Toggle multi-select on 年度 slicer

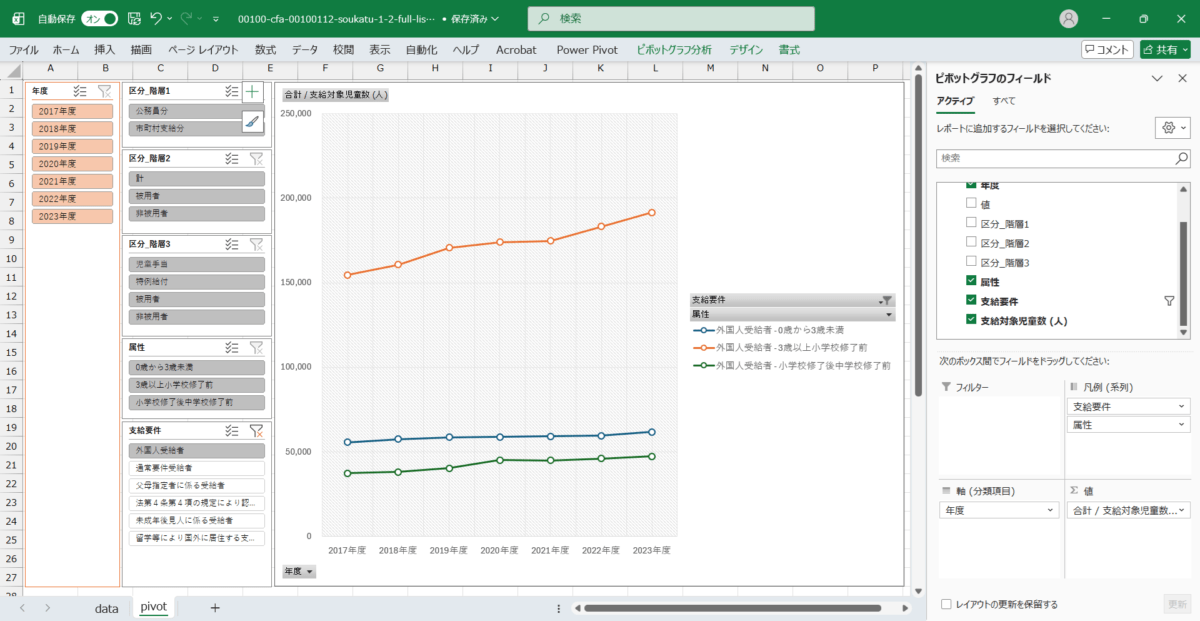click(x=81, y=91)
